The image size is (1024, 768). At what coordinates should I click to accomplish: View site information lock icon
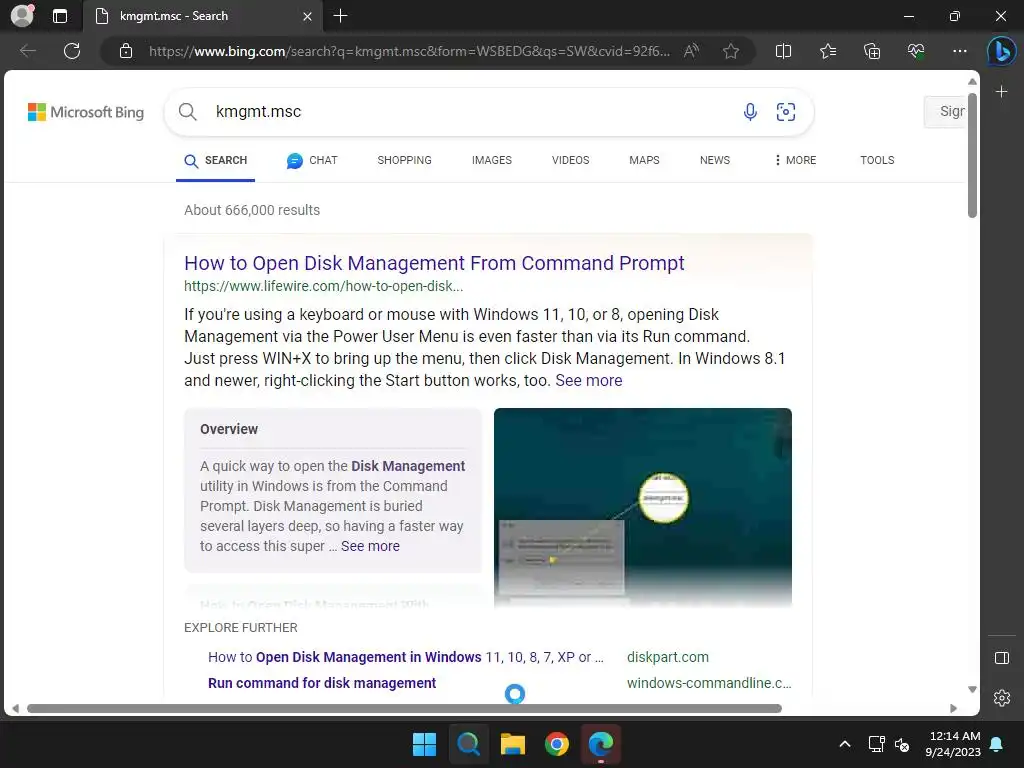click(x=126, y=51)
